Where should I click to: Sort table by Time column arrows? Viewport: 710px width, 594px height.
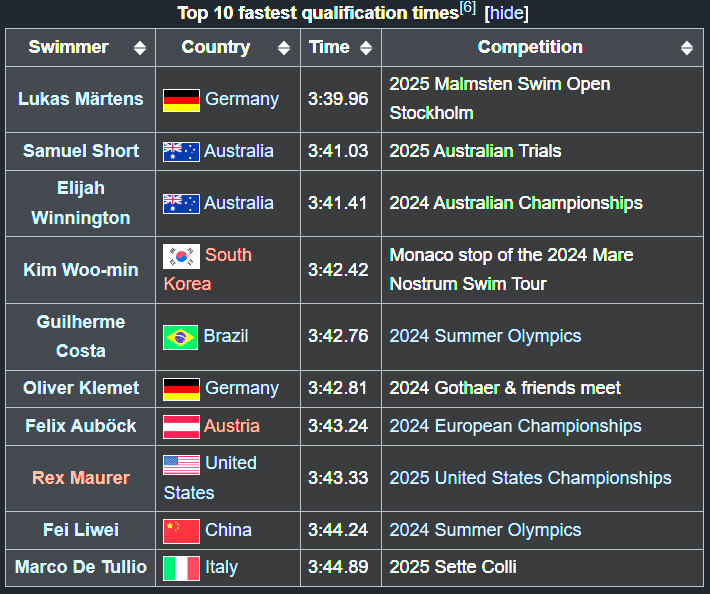(x=366, y=48)
